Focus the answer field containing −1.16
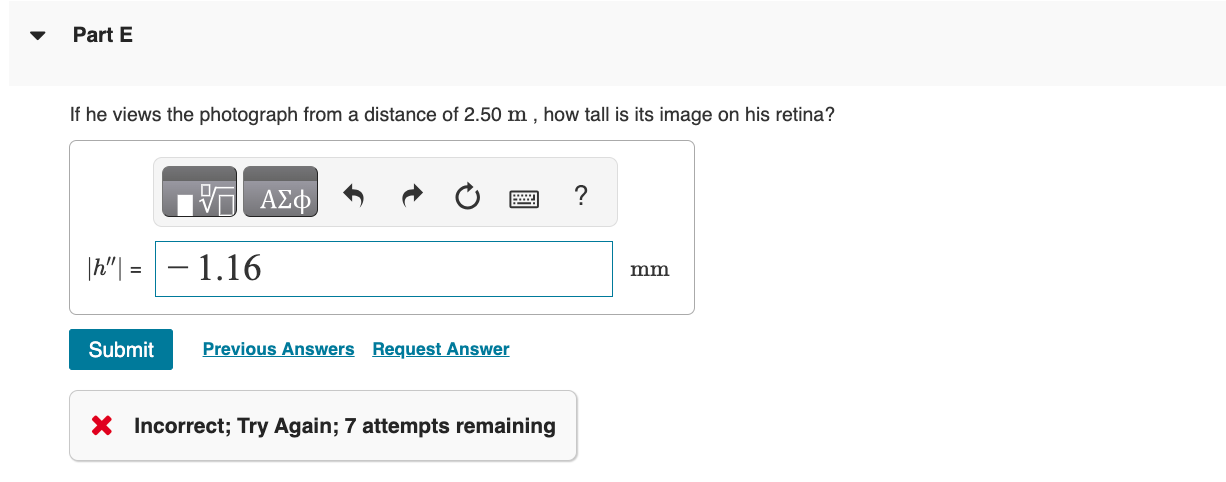This screenshot has width=1226, height=482. coord(384,269)
